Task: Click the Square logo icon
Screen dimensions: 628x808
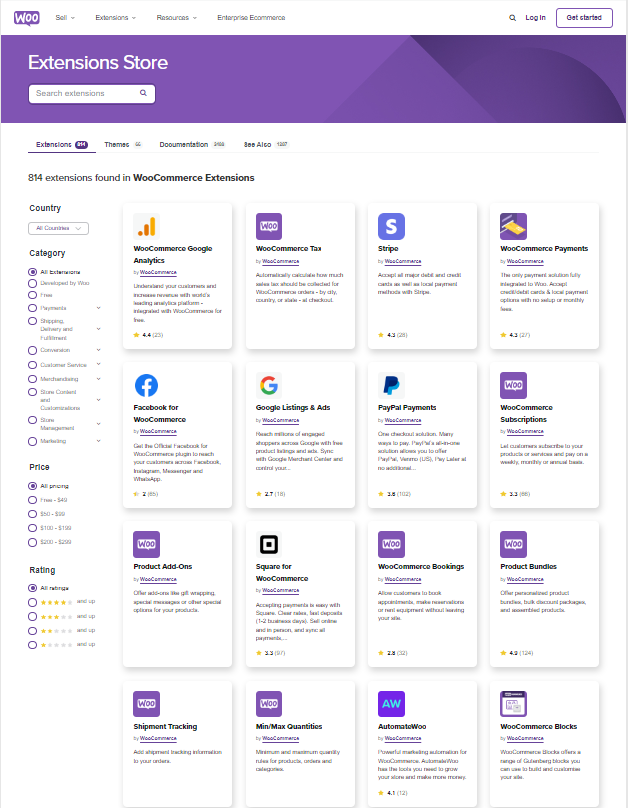Action: pyautogui.click(x=269, y=544)
